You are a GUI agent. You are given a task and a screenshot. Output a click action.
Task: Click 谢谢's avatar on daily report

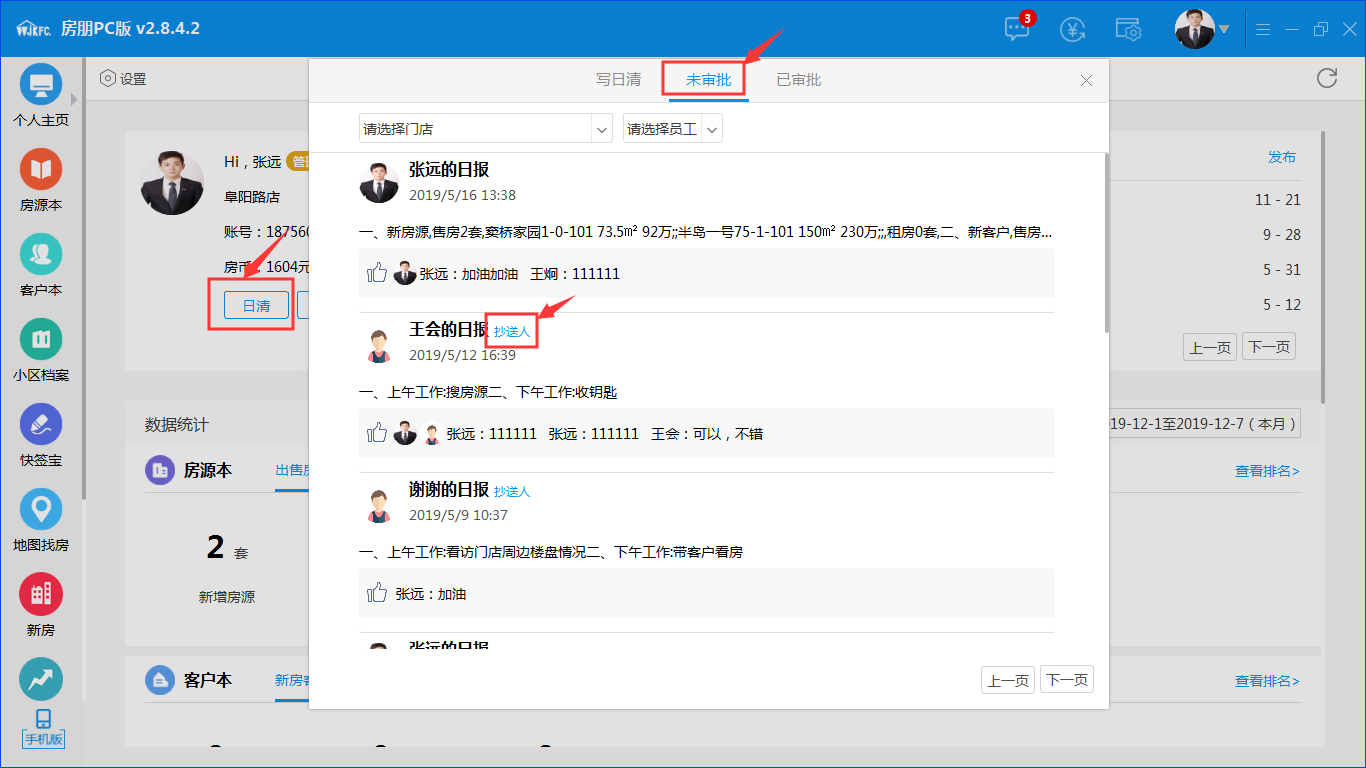[379, 505]
